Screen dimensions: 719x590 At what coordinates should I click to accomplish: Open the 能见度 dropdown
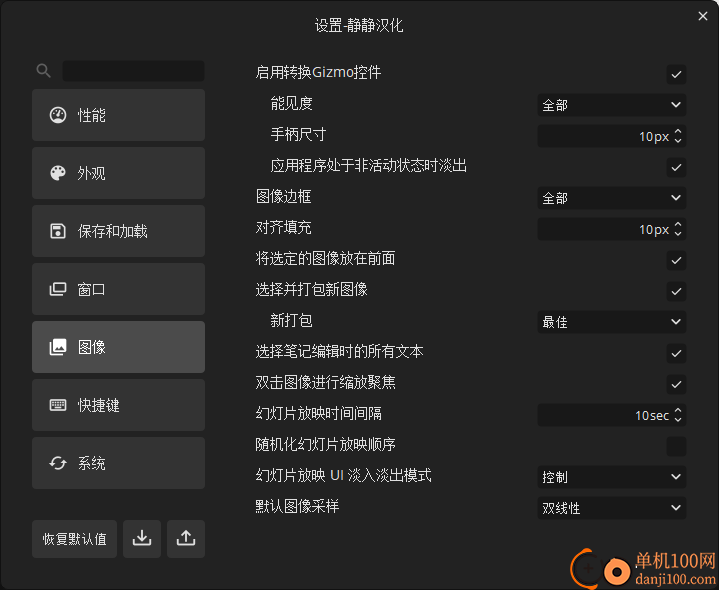(x=612, y=105)
